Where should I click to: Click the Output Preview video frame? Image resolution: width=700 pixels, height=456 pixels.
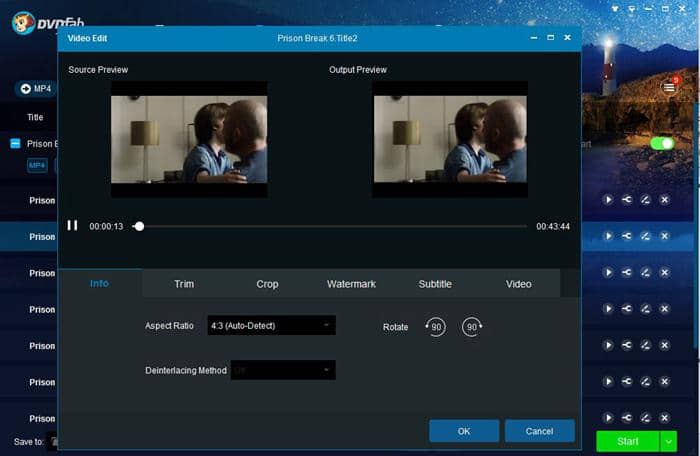450,139
